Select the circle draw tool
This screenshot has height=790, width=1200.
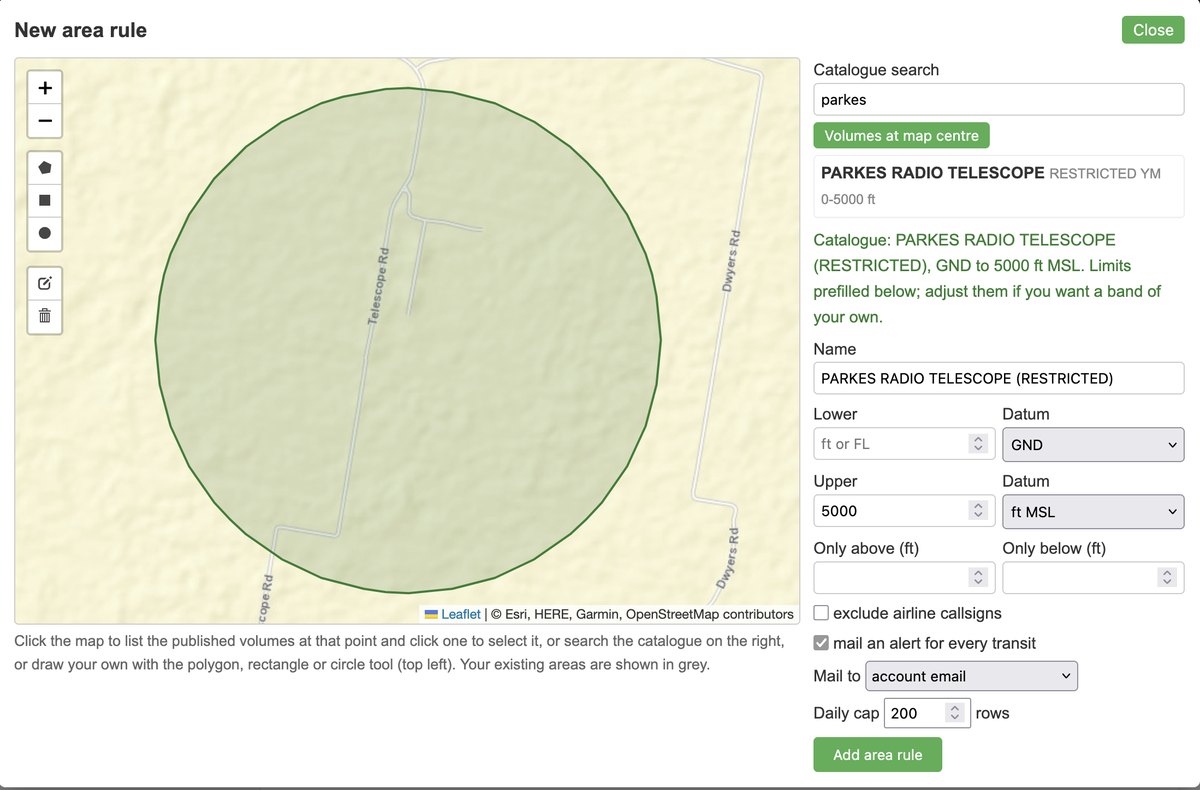(x=45, y=233)
